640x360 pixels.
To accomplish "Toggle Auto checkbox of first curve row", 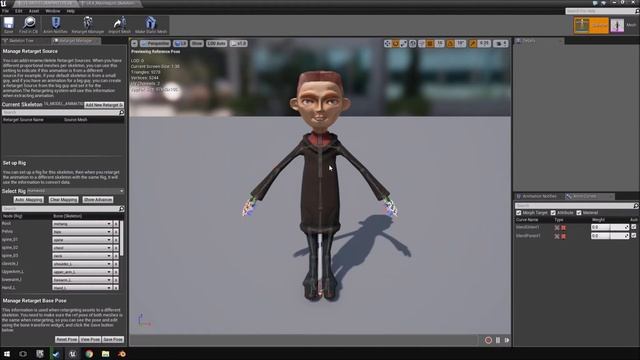I will [633, 227].
